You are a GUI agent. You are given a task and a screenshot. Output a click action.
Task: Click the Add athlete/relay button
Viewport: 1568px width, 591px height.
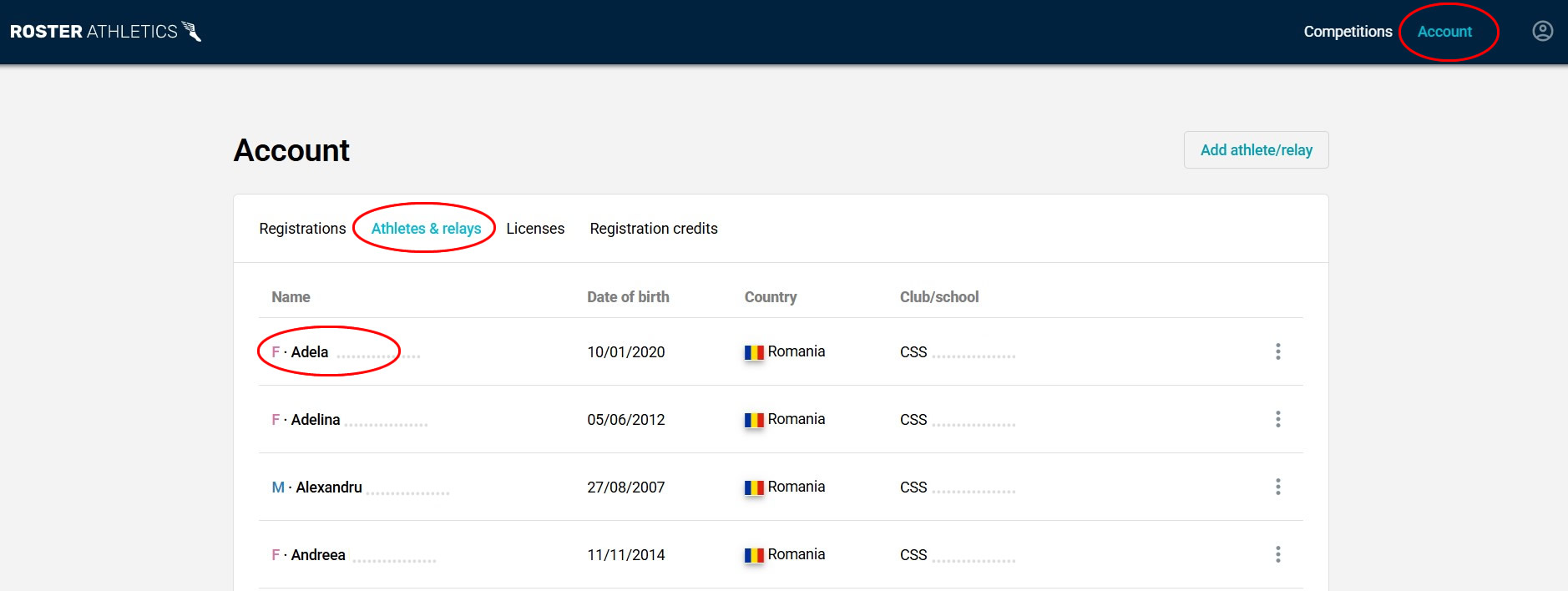(1256, 150)
